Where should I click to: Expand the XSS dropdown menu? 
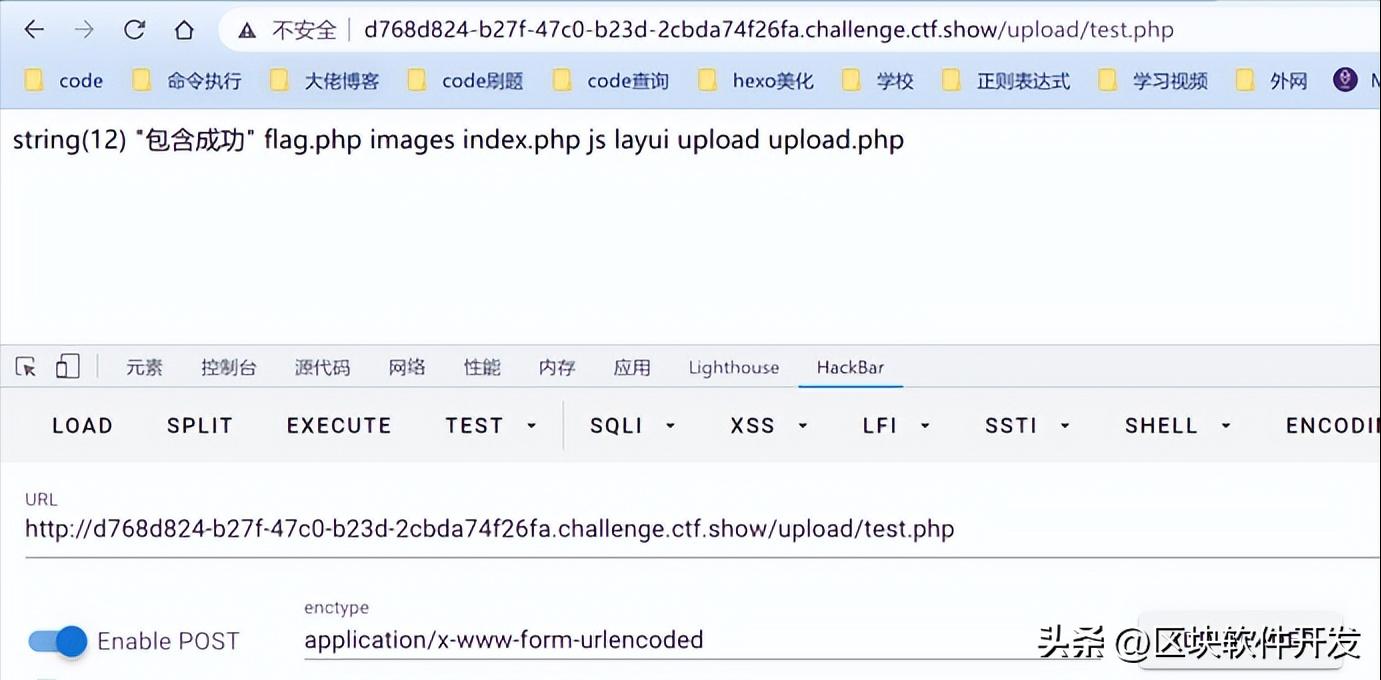point(768,425)
